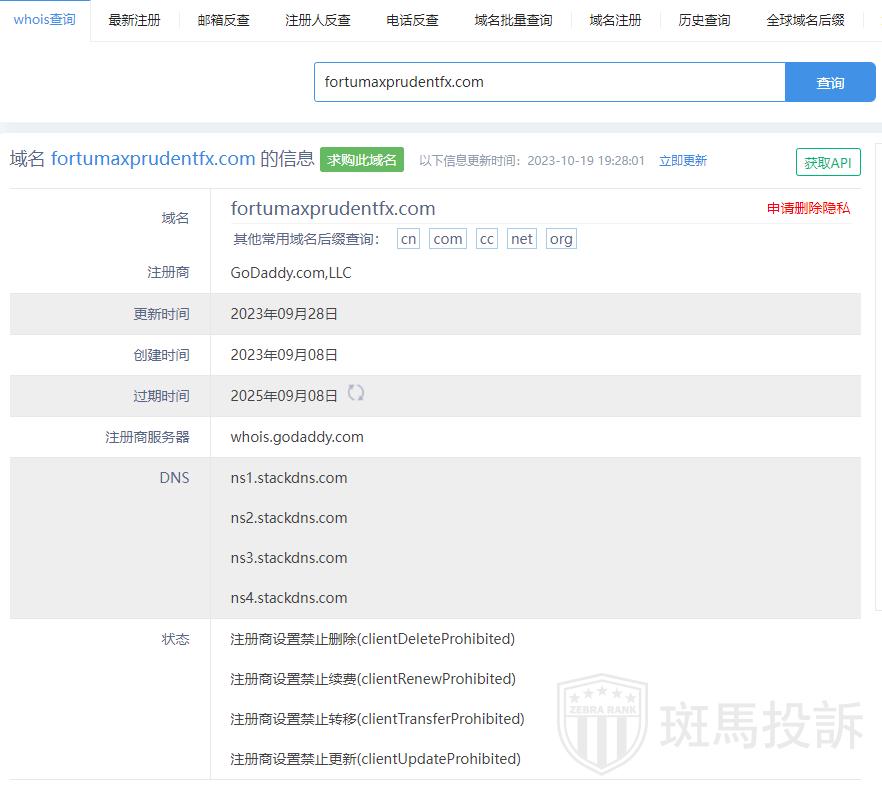Open 域名批量查询 tab
The width and height of the screenshot is (882, 787).
pos(512,20)
